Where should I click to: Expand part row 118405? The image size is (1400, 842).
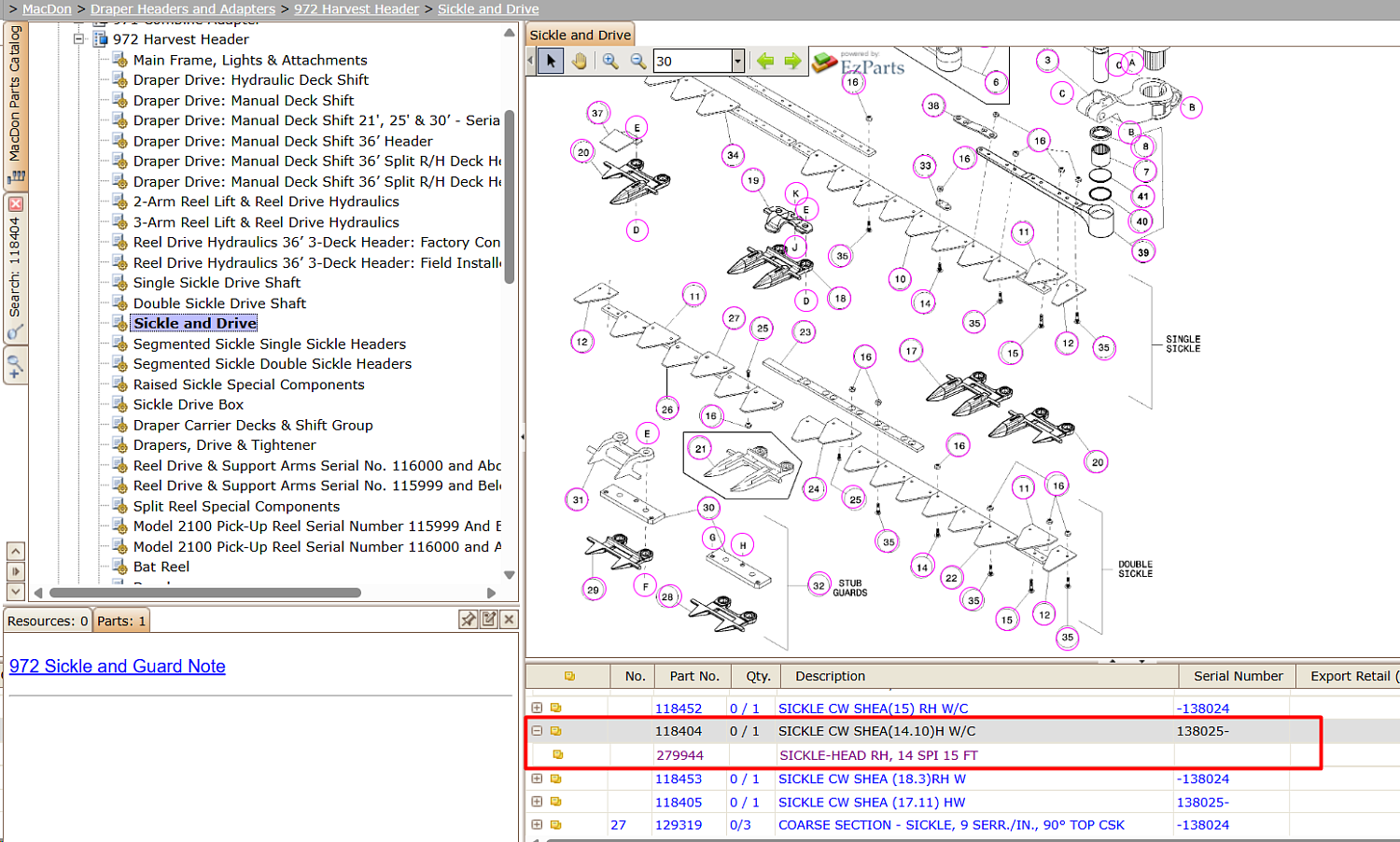[x=537, y=802]
